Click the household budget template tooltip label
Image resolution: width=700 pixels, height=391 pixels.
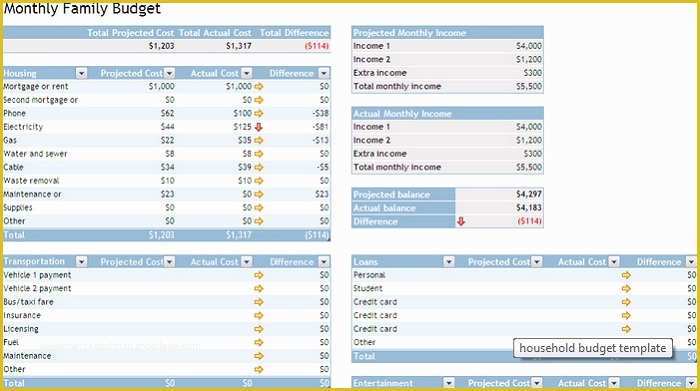pyautogui.click(x=592, y=348)
